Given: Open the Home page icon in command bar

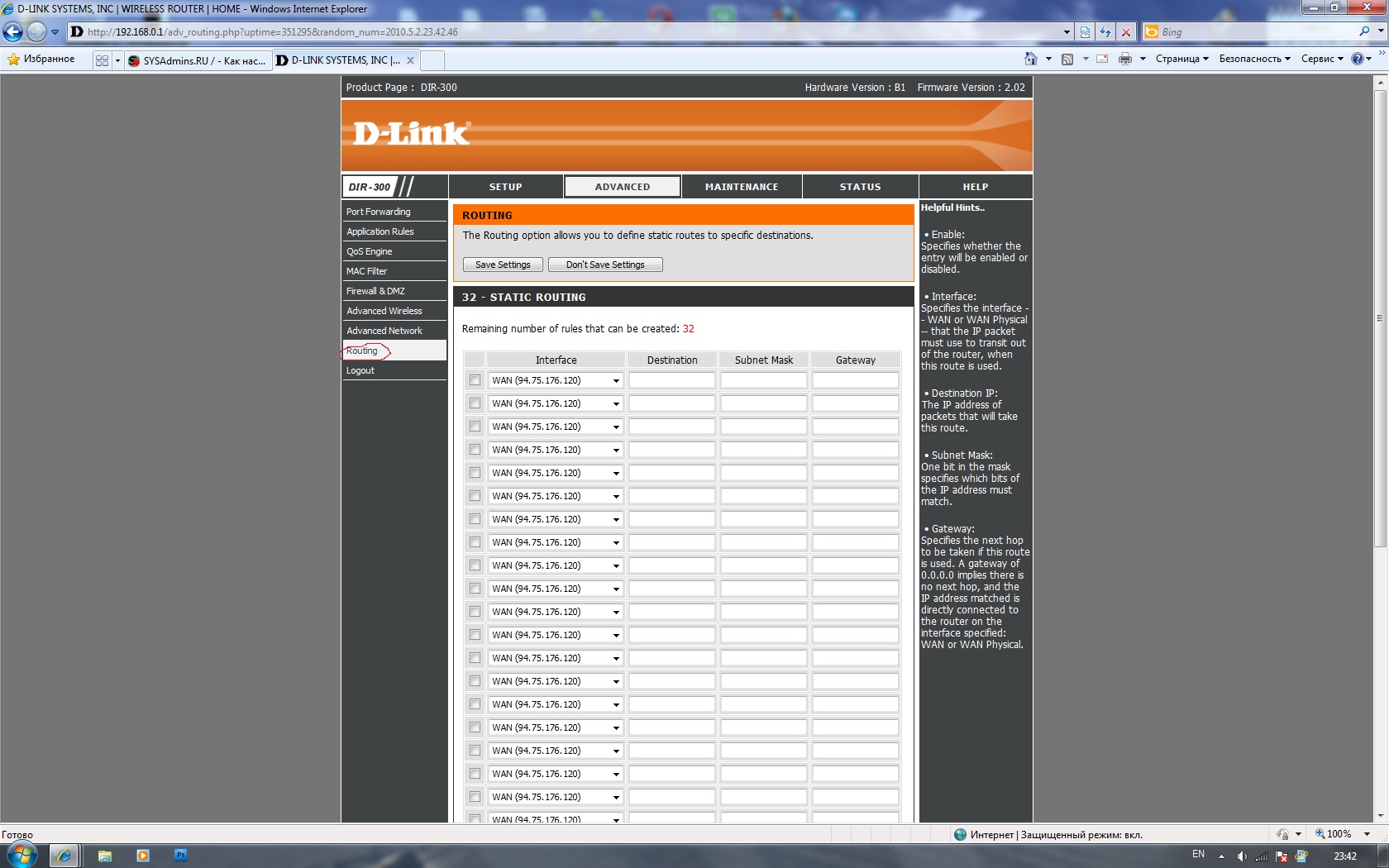Looking at the screenshot, I should (x=1030, y=59).
